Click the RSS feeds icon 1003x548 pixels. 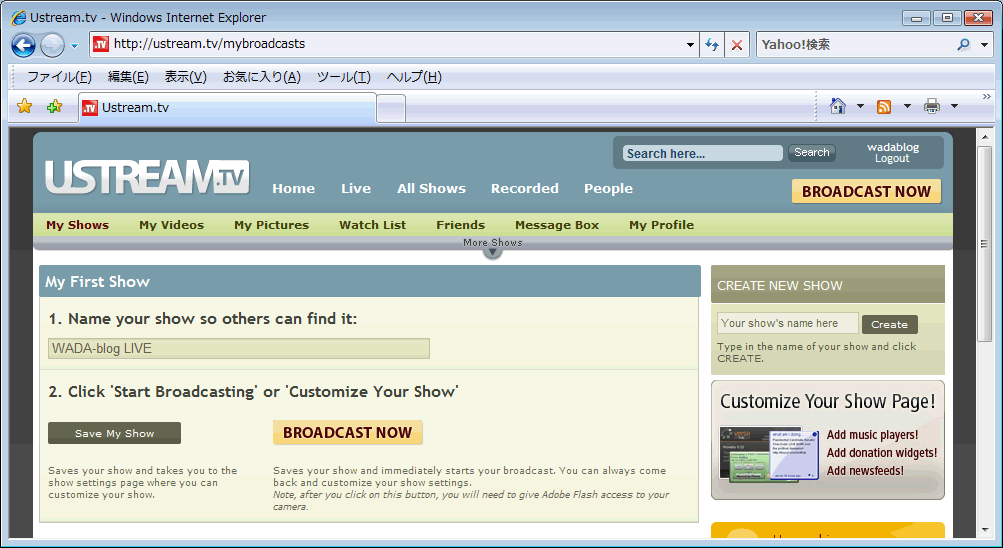pyautogui.click(x=884, y=106)
